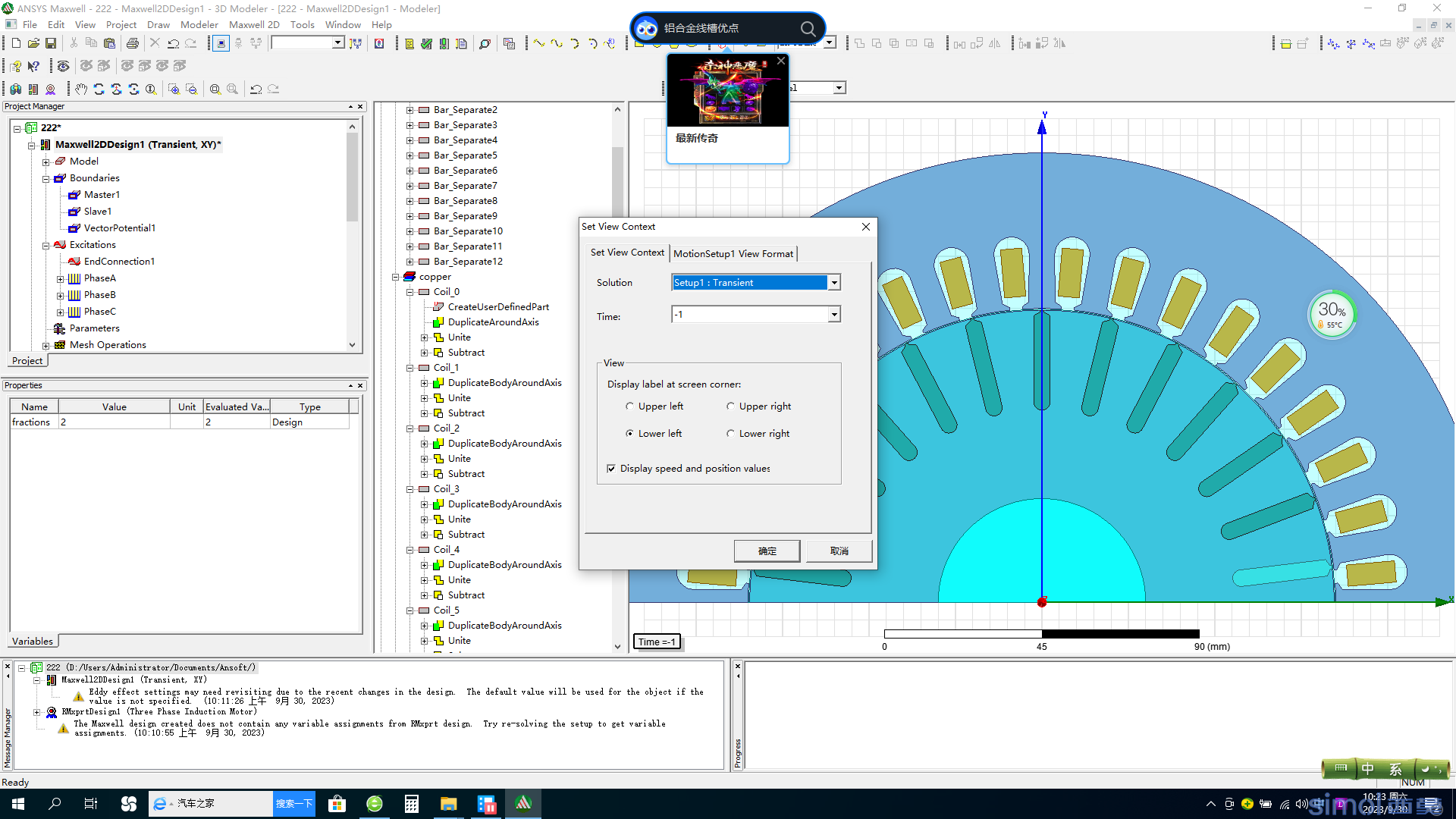Switch to MotionSetup1 View Format tab
Screen dimensions: 1456x819
[x=733, y=254]
